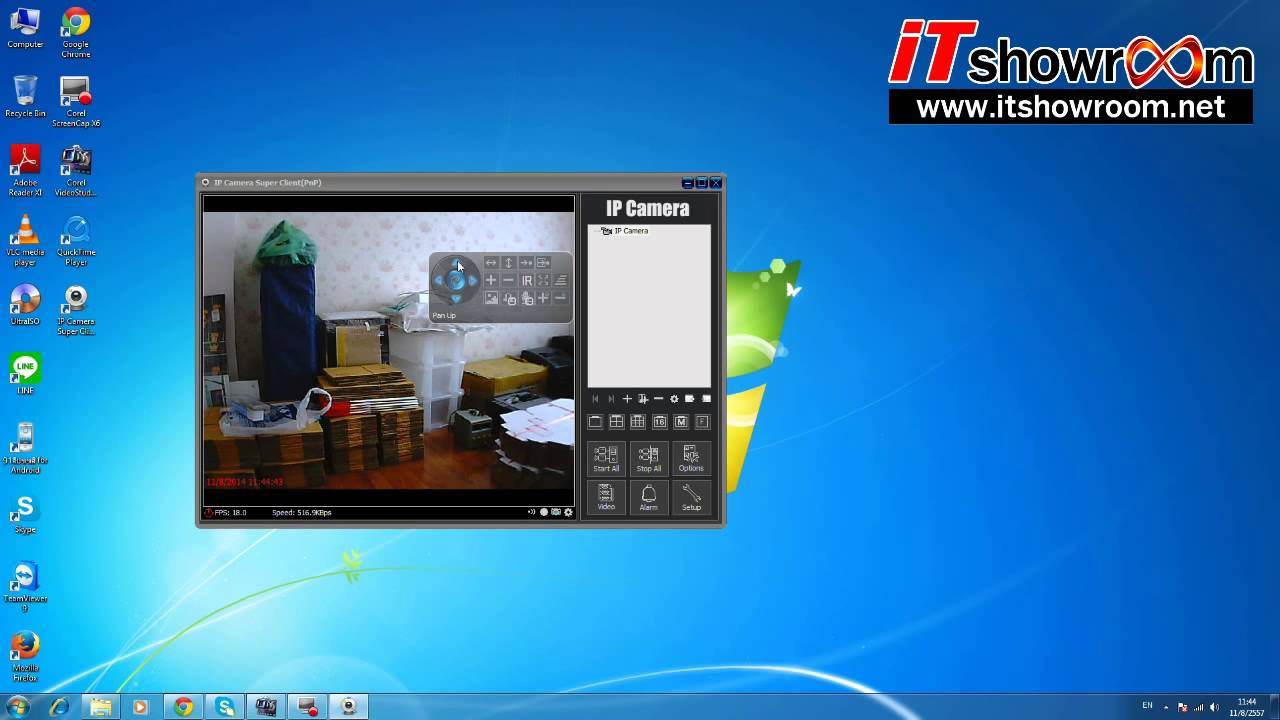The image size is (1280, 720).
Task: Click the camera record icon under the list
Action: click(x=690, y=399)
